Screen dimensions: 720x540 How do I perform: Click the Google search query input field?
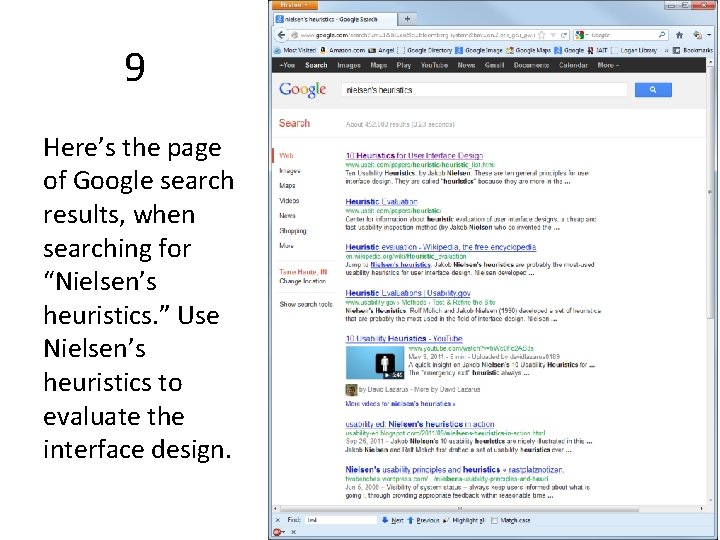484,90
